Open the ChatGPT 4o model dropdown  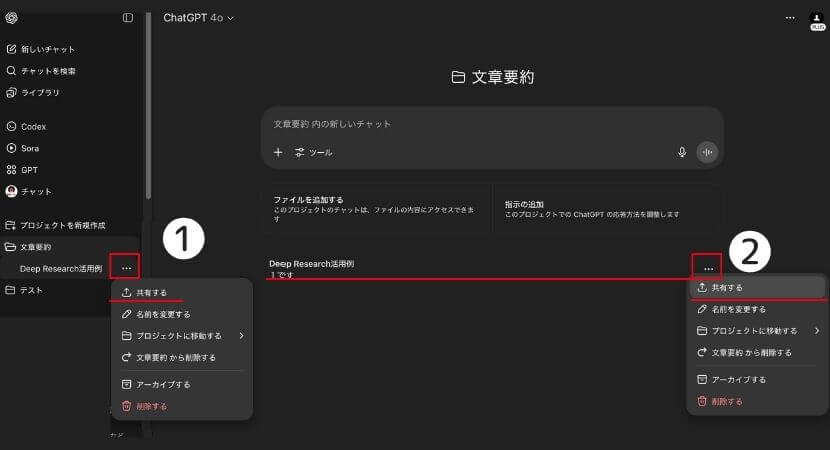(x=199, y=17)
